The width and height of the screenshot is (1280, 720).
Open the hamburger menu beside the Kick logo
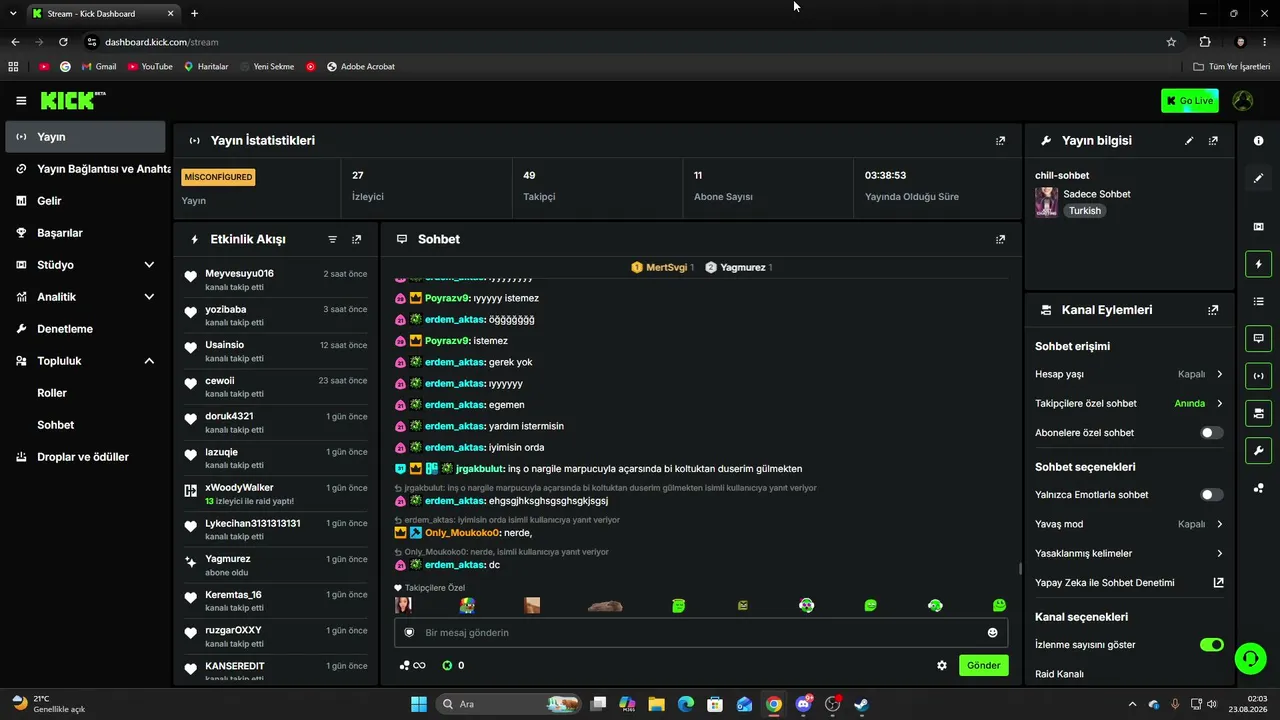click(21, 101)
